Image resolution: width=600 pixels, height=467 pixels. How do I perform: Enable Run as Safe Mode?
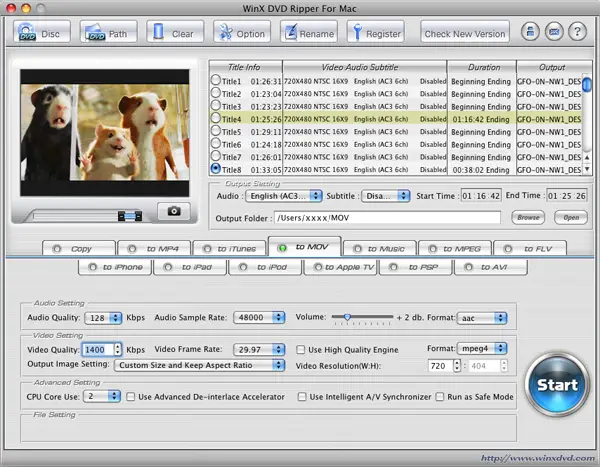pos(440,397)
